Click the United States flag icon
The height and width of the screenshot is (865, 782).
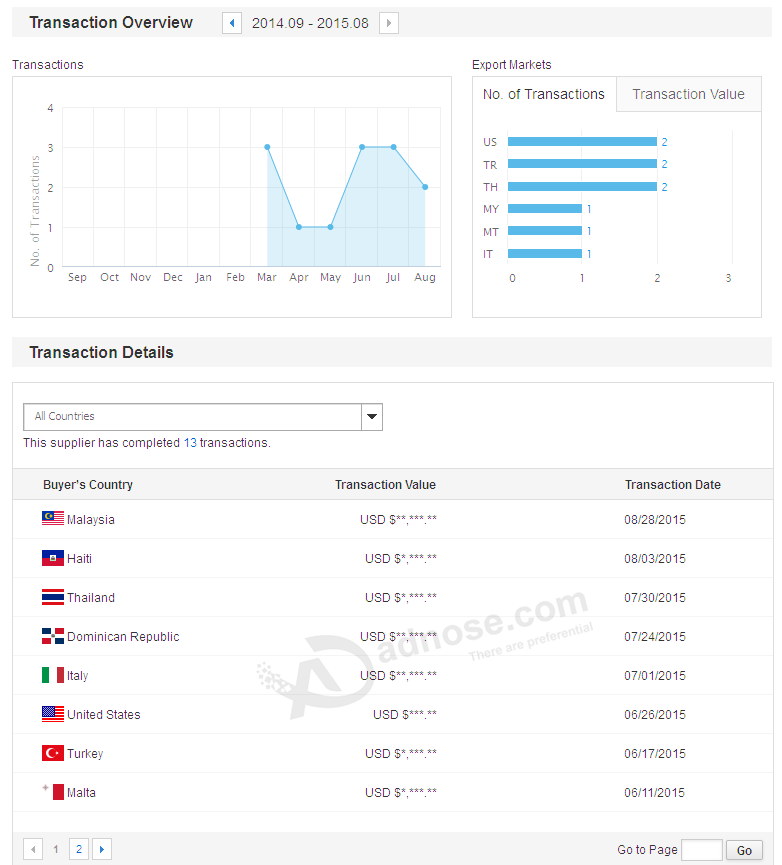(53, 714)
